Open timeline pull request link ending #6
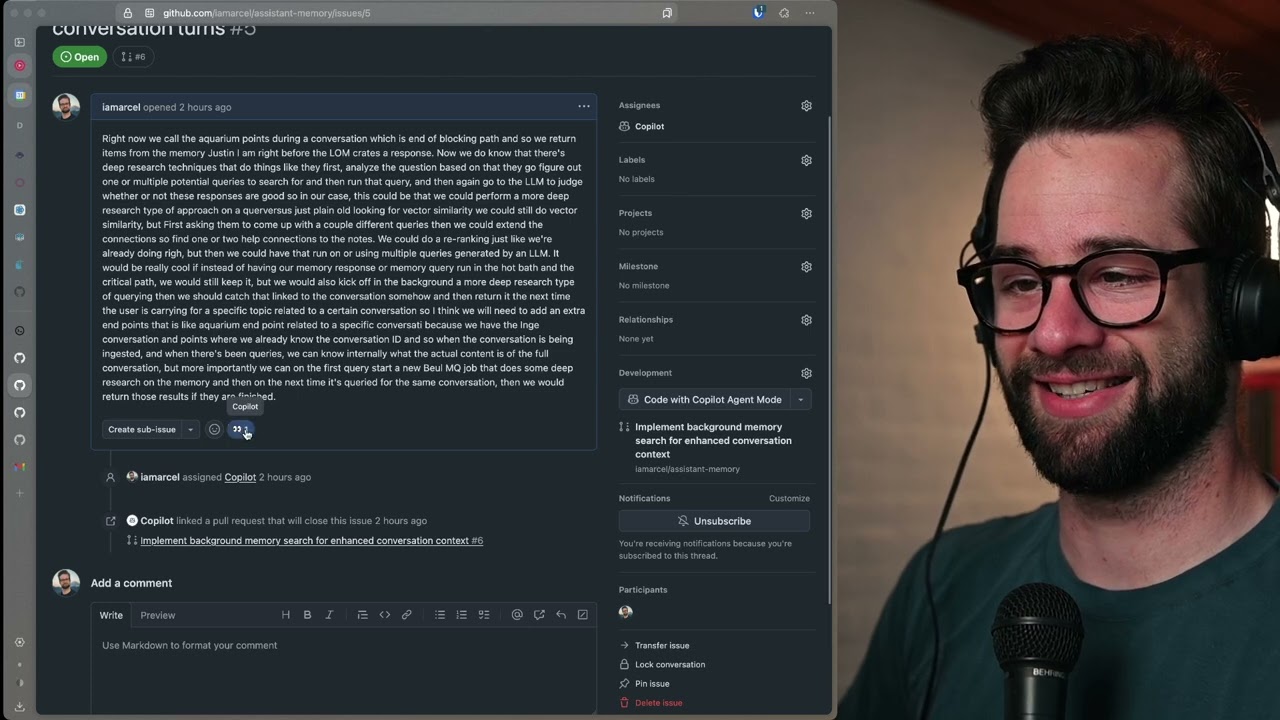1280x720 pixels. tap(312, 540)
